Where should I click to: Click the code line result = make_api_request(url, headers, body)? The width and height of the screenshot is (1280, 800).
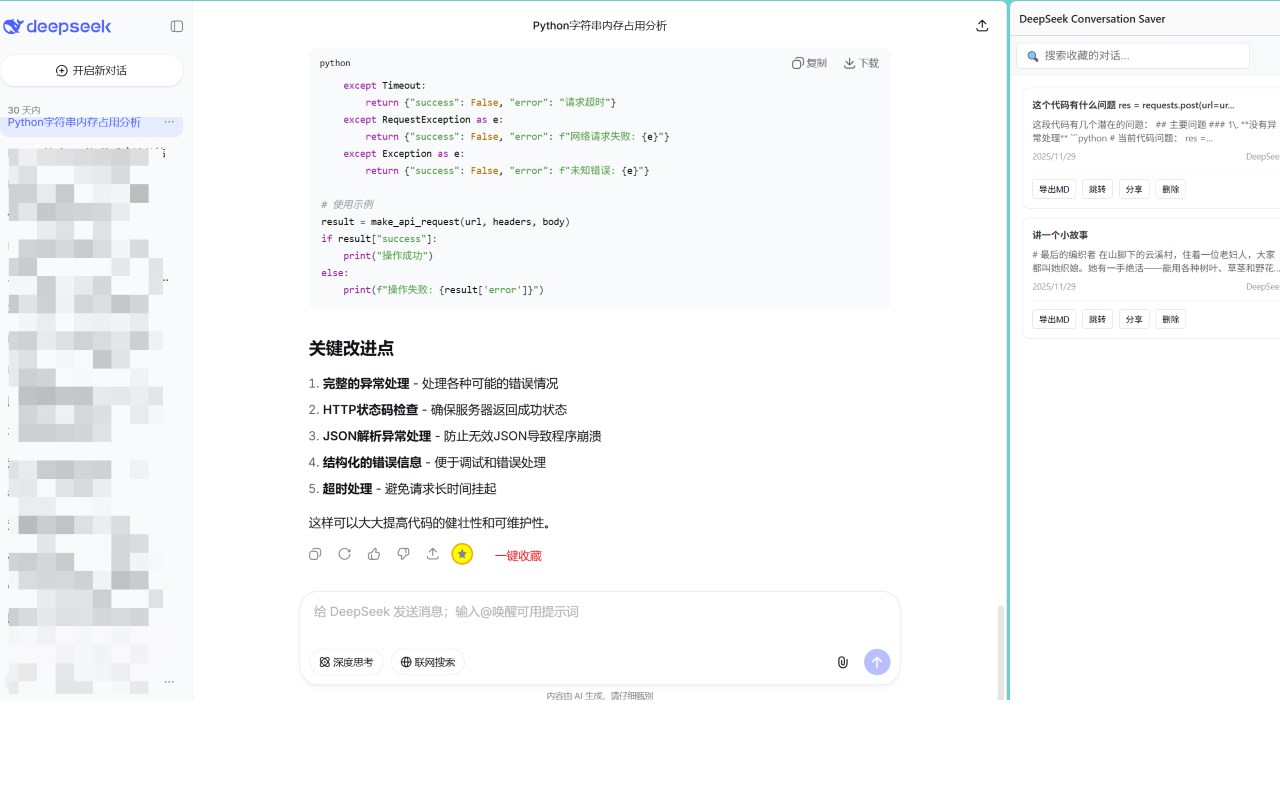click(x=445, y=222)
